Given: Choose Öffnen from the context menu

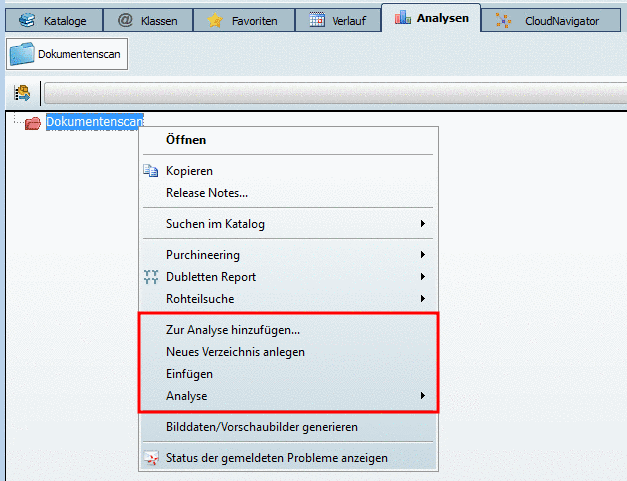Looking at the screenshot, I should (288, 140).
